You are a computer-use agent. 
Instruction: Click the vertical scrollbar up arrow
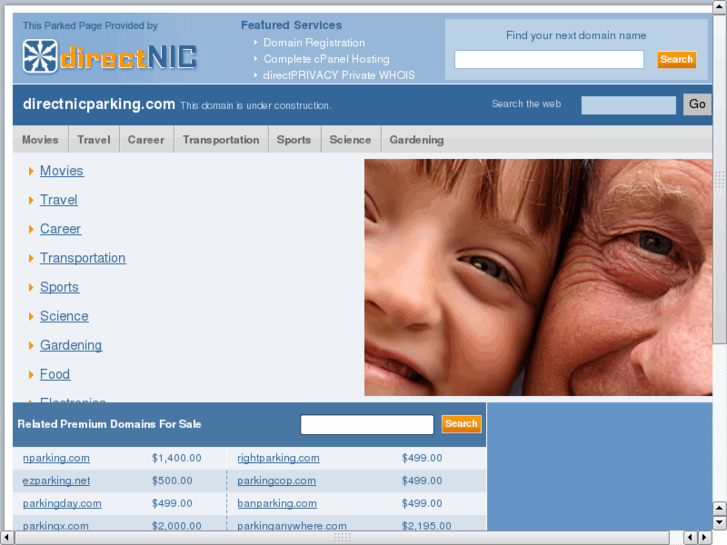pos(719,6)
